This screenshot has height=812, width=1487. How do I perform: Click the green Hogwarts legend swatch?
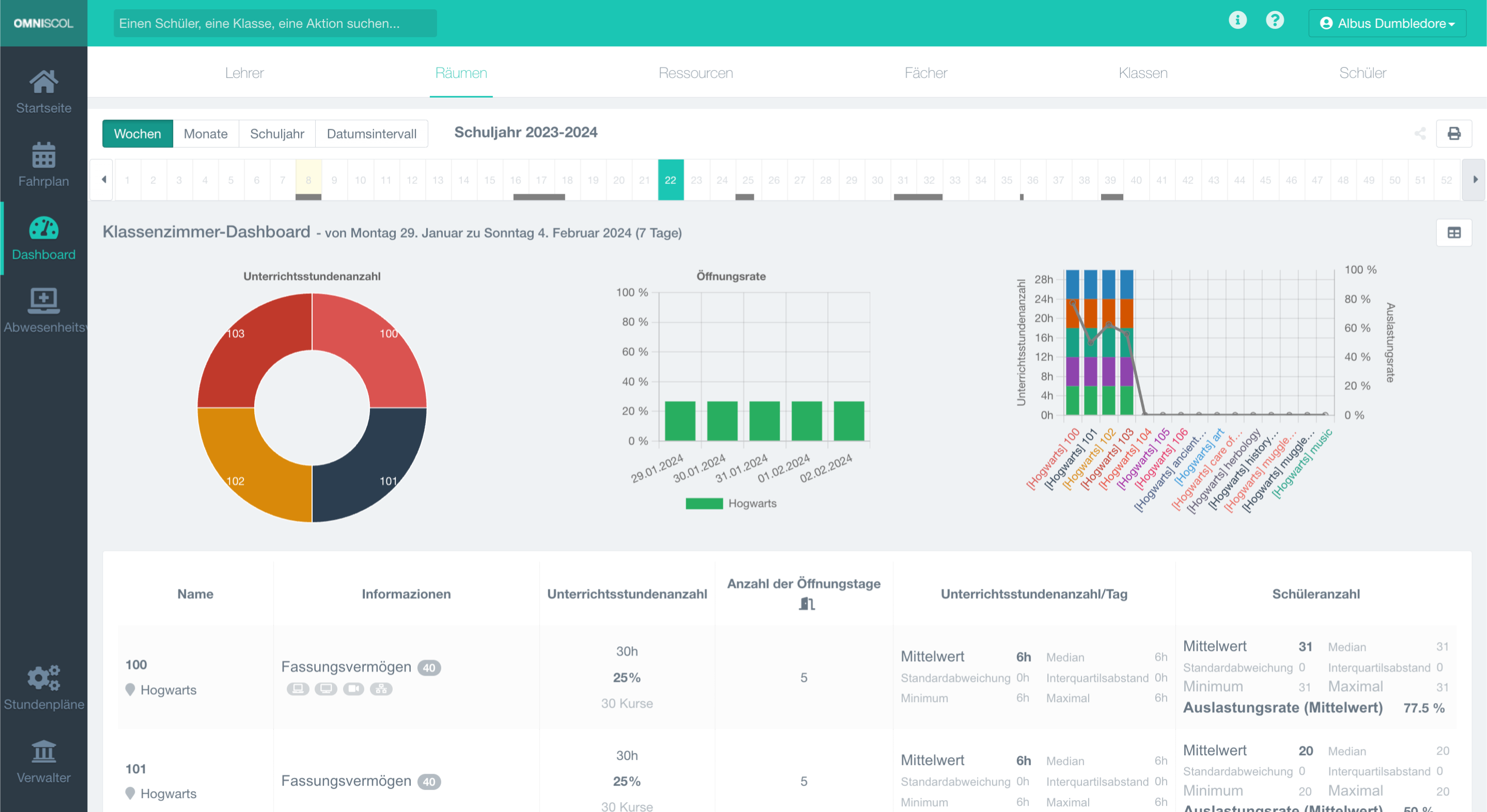pos(705,503)
